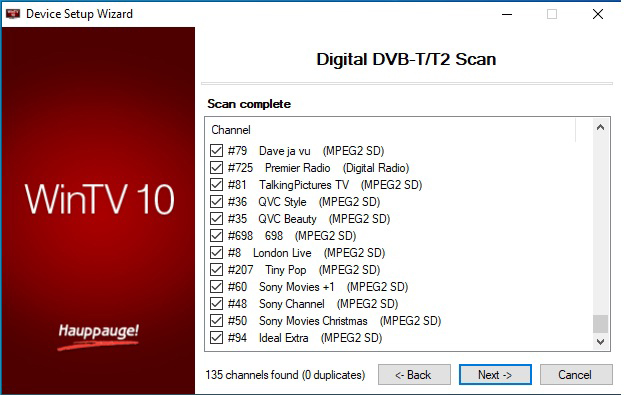Uncheck the #79 Dave ja vu channel checkbox
624x395 pixels.
click(216, 151)
